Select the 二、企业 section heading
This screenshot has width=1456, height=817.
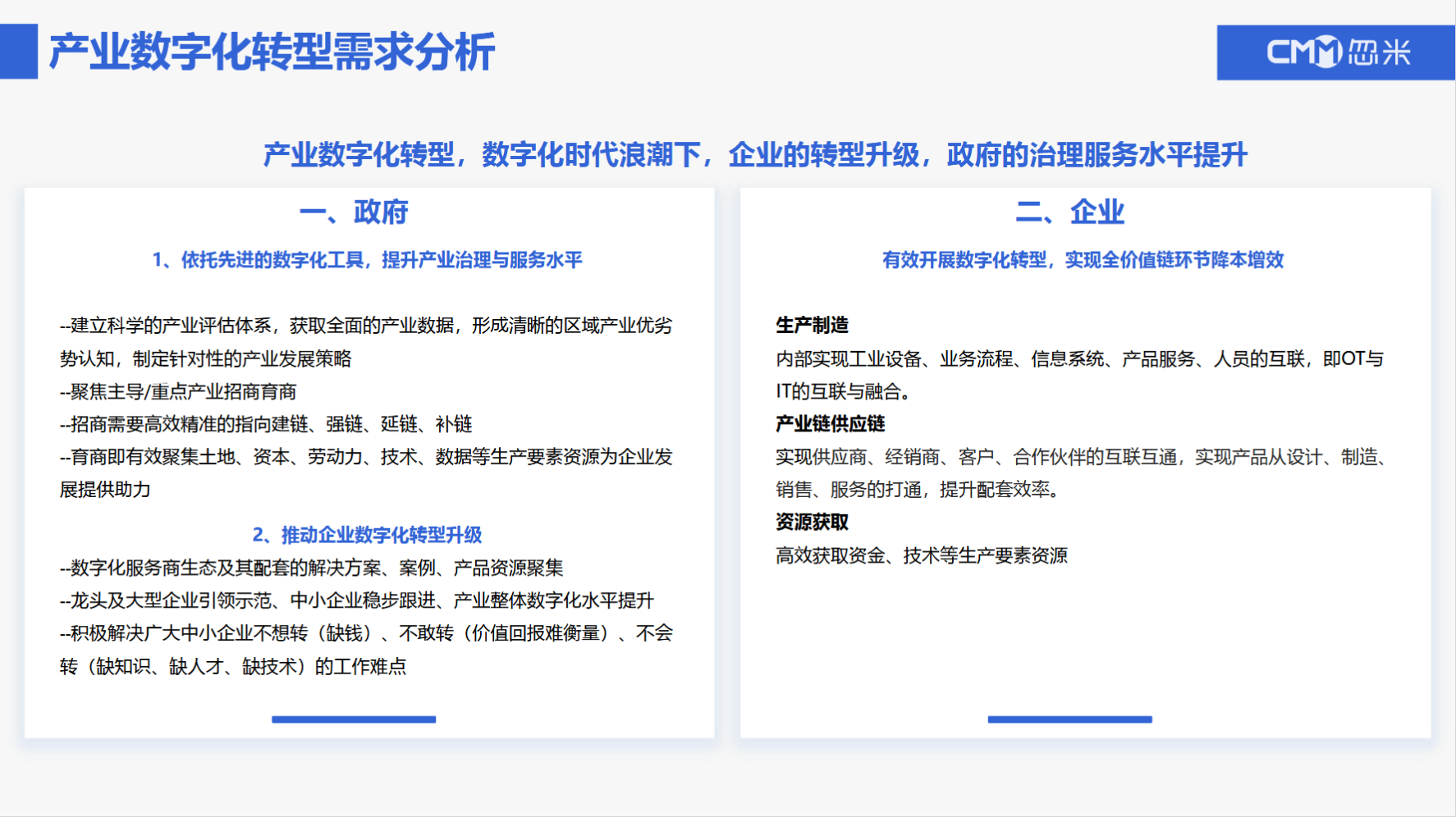(x=1069, y=212)
